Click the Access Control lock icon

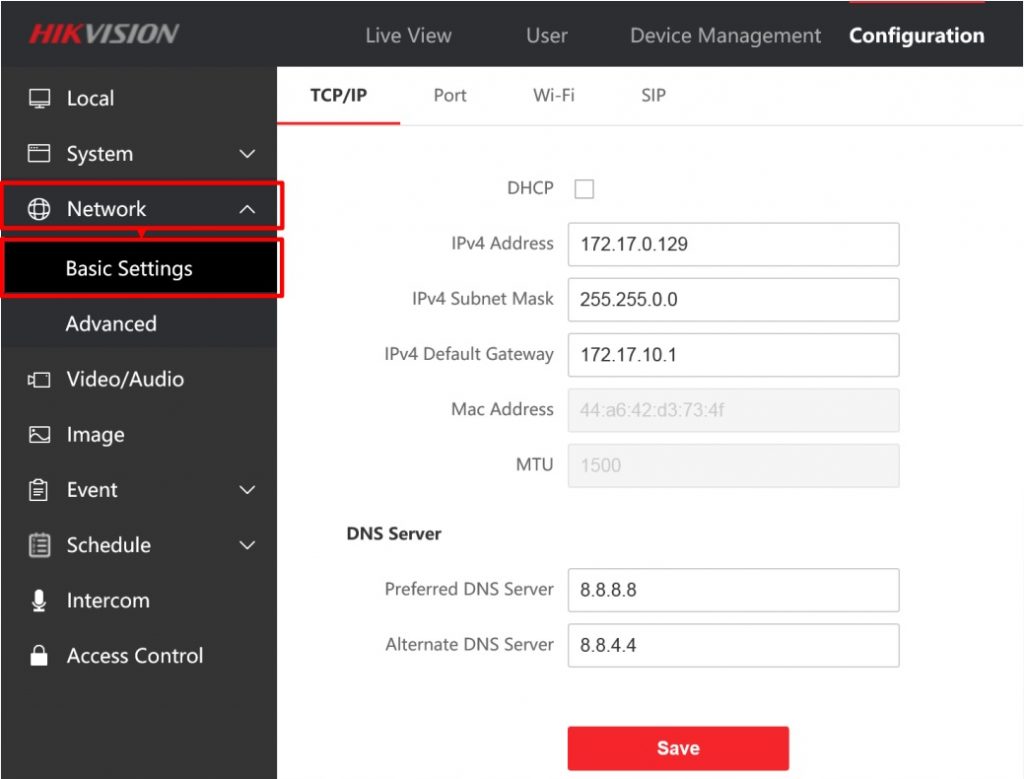pos(39,656)
